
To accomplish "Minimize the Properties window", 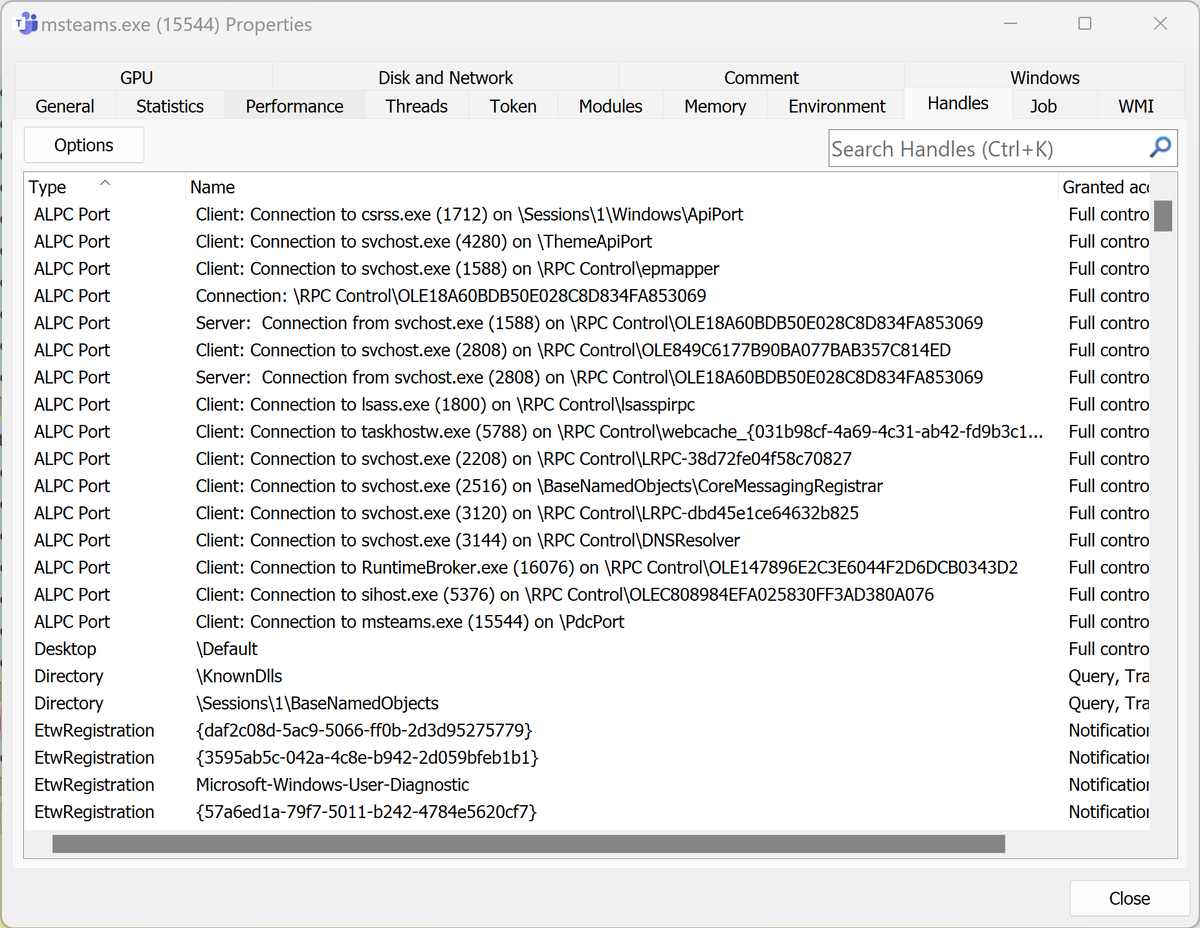I will [x=1011, y=23].
